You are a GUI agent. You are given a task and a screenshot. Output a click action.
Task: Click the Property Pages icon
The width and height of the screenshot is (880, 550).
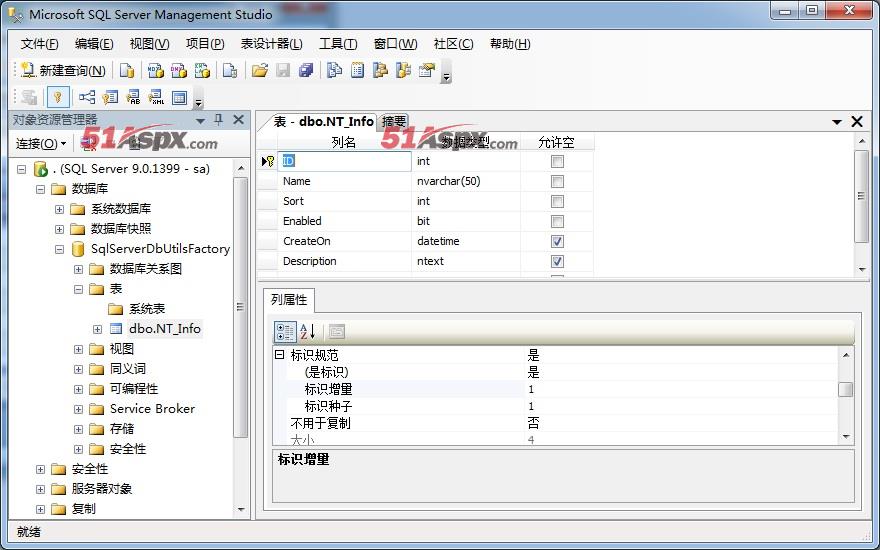coord(336,332)
